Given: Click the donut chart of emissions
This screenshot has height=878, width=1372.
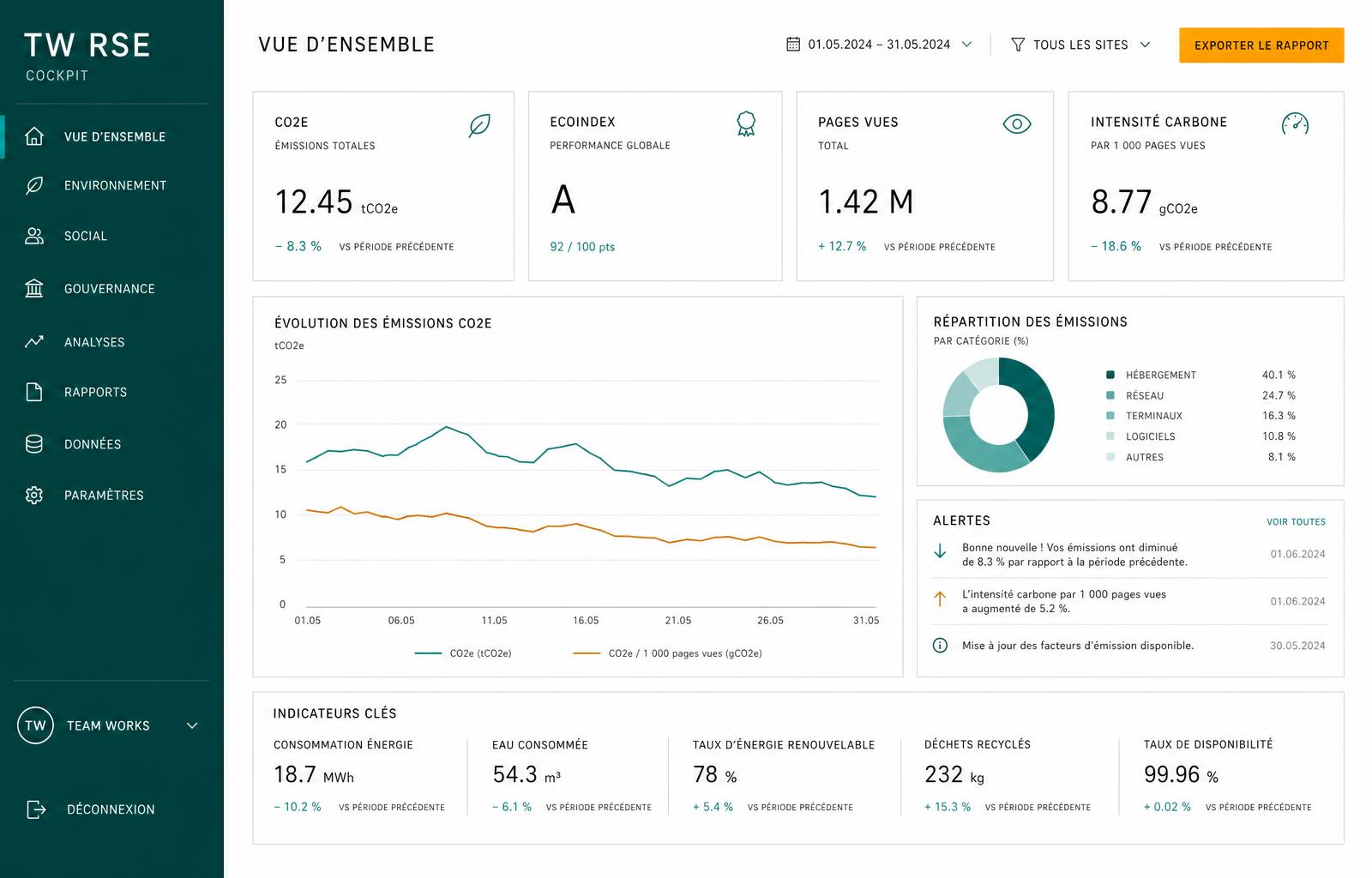Looking at the screenshot, I should point(998,415).
